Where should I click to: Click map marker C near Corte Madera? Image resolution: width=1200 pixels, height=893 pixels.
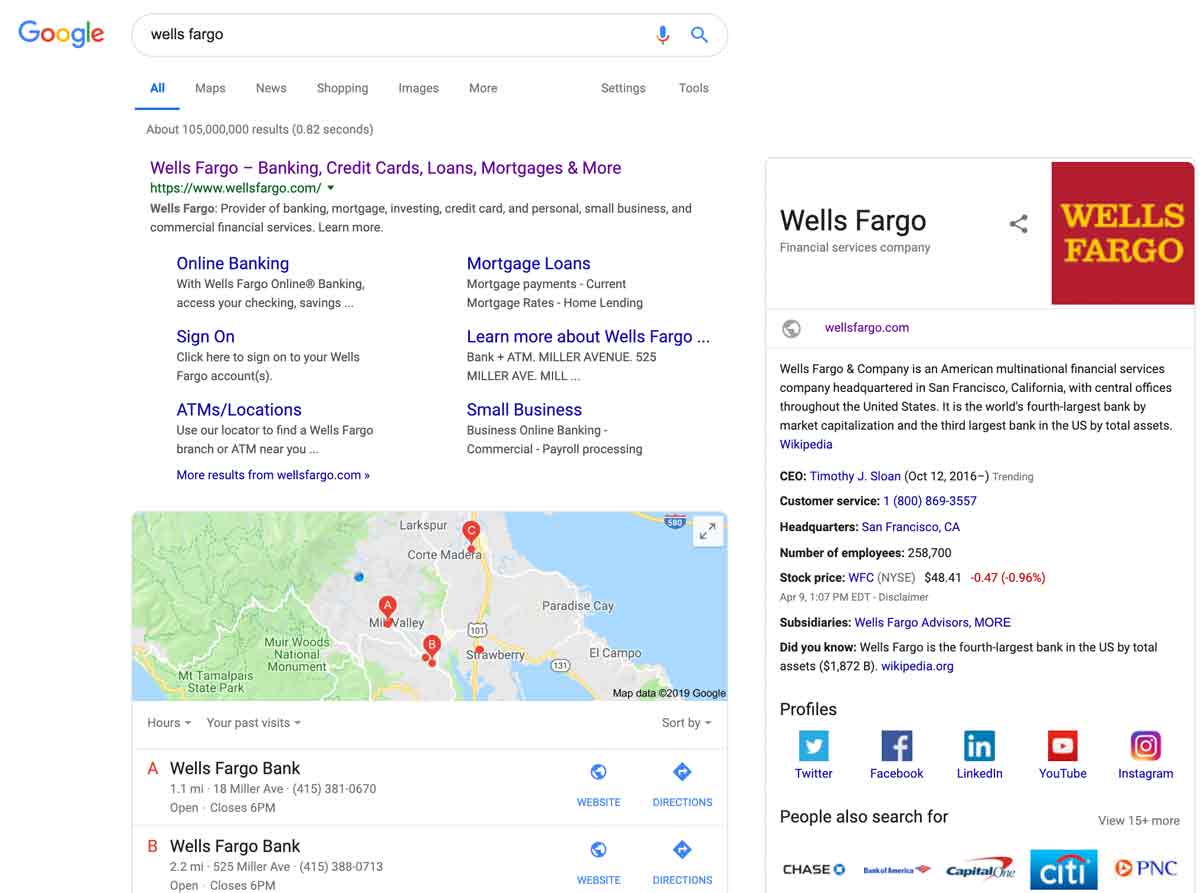pos(471,531)
